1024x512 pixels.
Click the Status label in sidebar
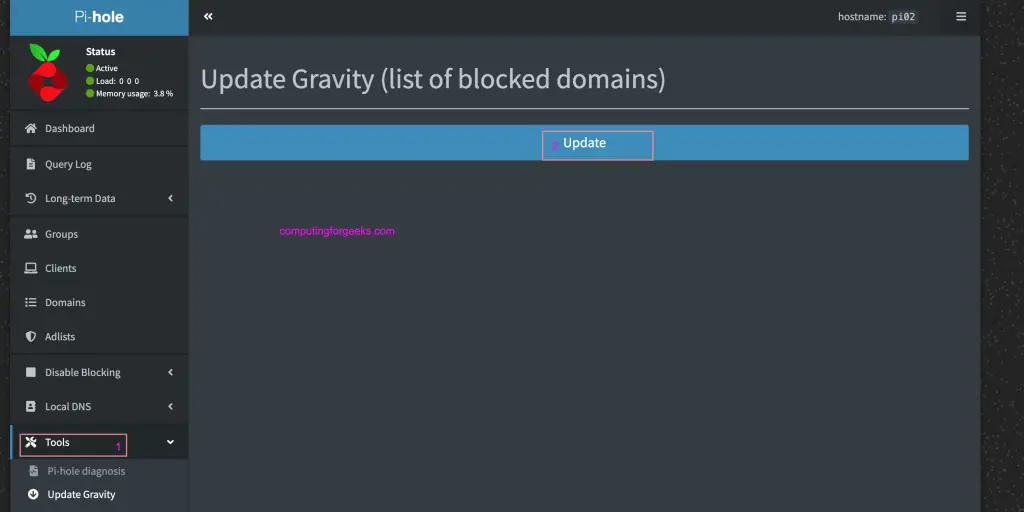(x=101, y=52)
